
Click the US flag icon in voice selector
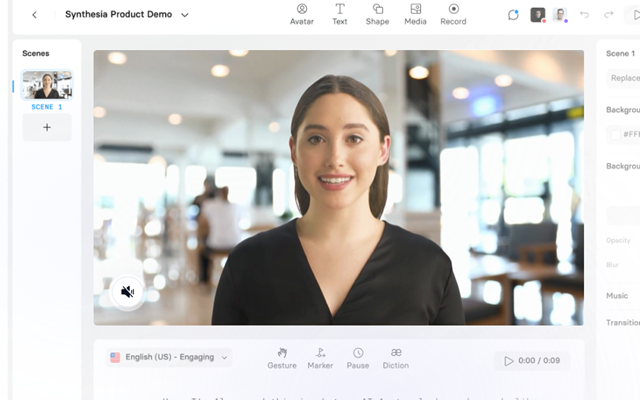pos(115,358)
